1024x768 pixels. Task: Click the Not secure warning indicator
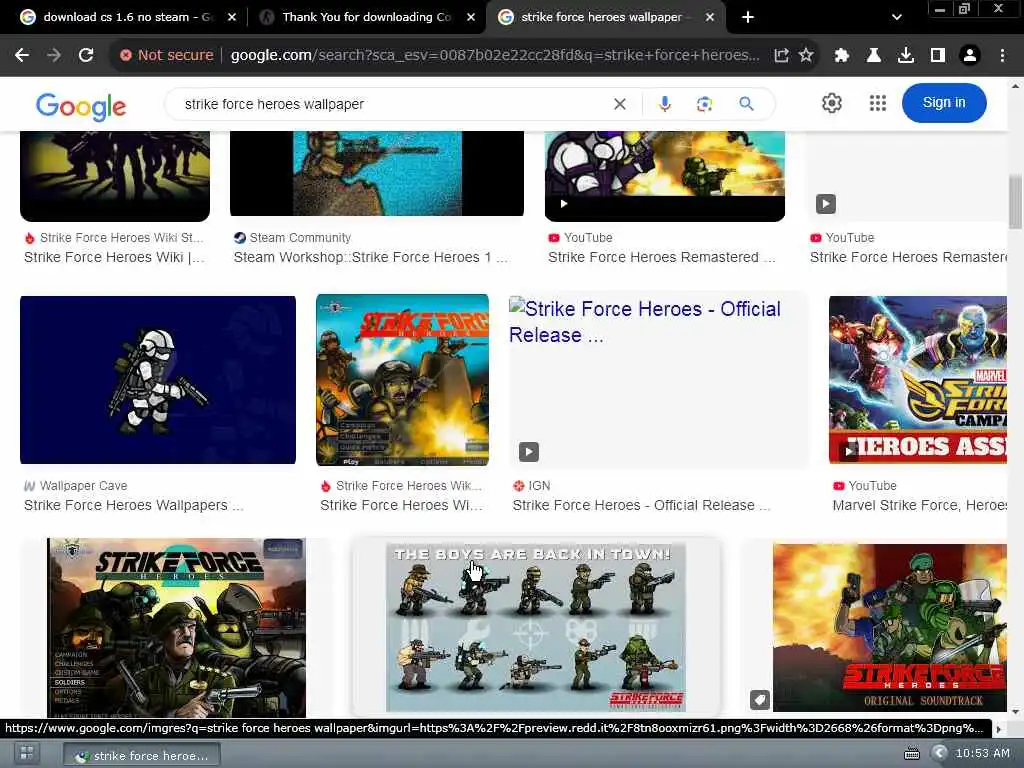(167, 56)
